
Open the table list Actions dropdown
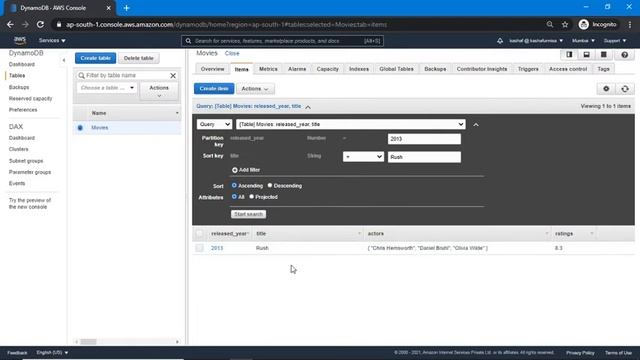click(159, 91)
